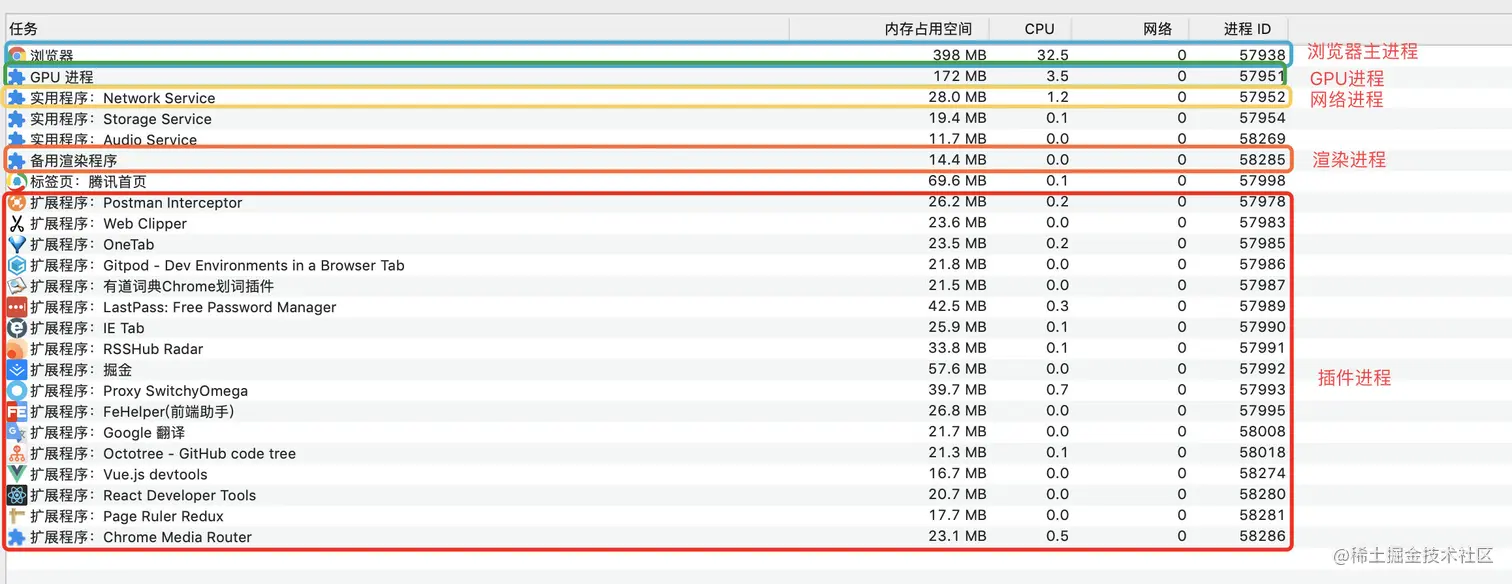Click process ID 57938
Viewport: 1512px width, 584px height.
click(1262, 56)
